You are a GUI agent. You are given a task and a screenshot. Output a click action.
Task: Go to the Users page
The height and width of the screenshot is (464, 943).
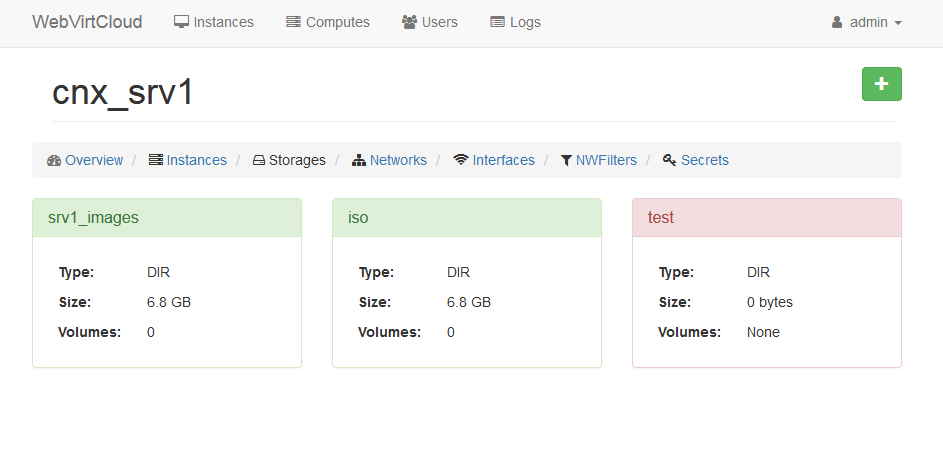tap(439, 22)
